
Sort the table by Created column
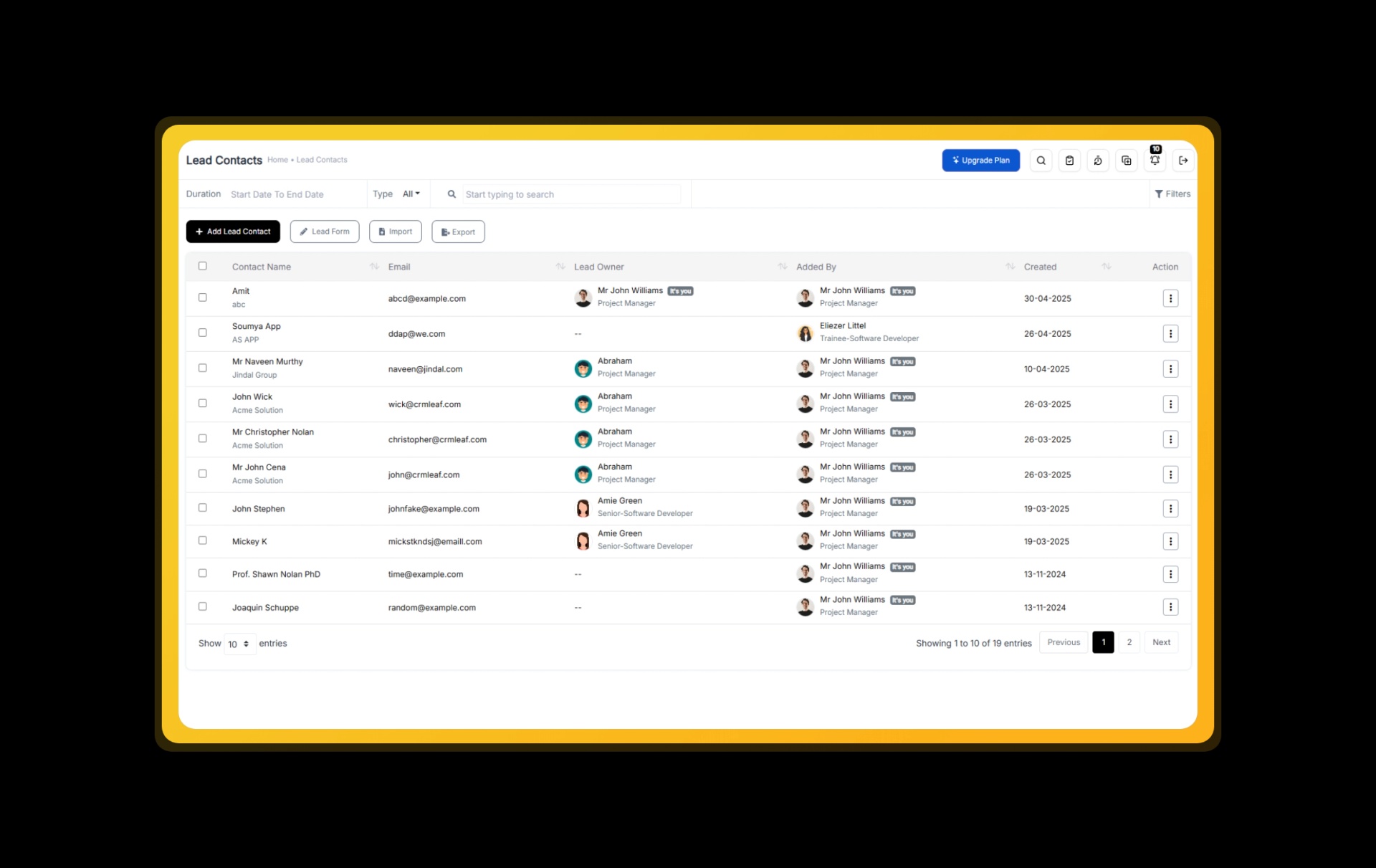coord(1040,266)
